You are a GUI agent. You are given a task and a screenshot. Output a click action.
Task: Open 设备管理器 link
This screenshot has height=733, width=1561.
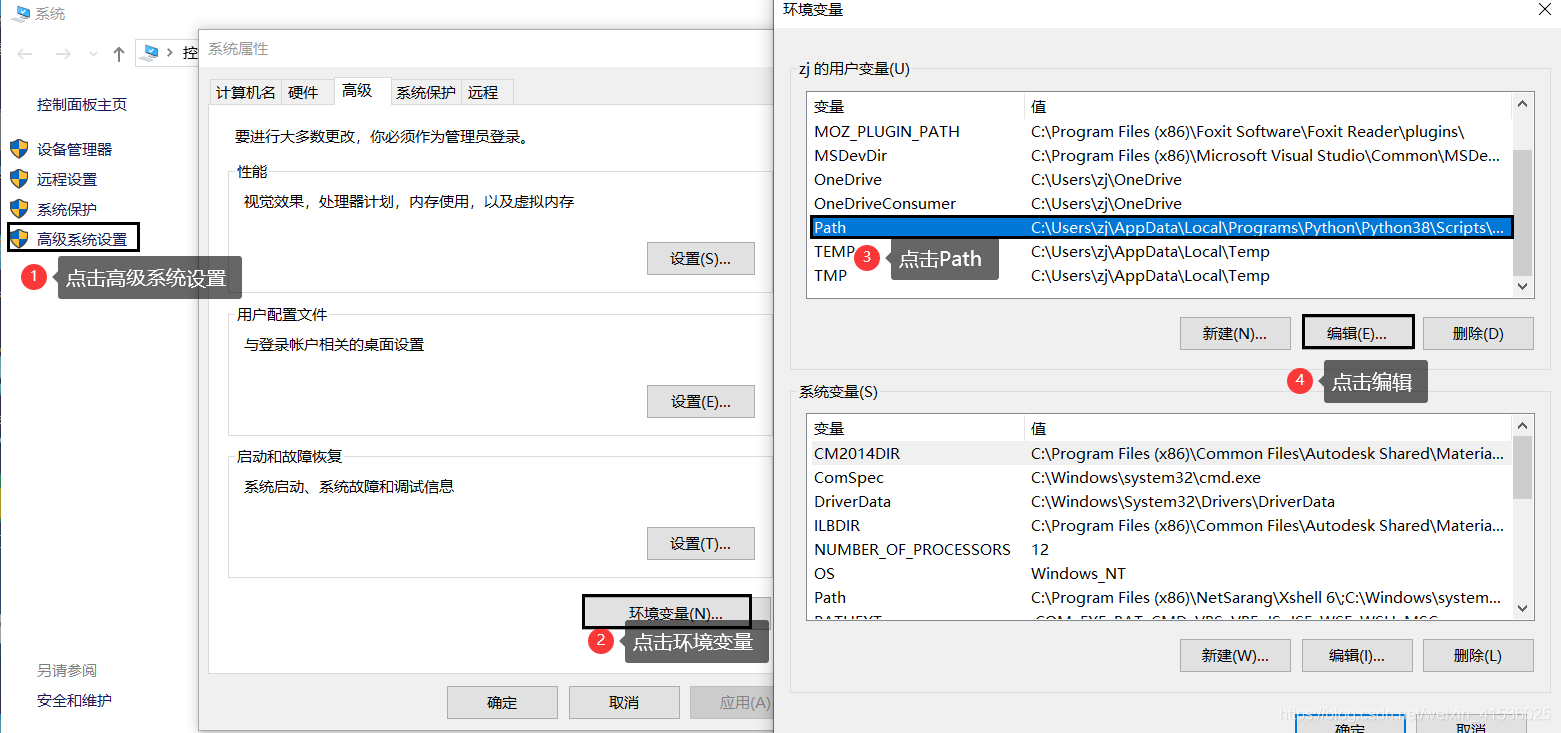point(75,149)
